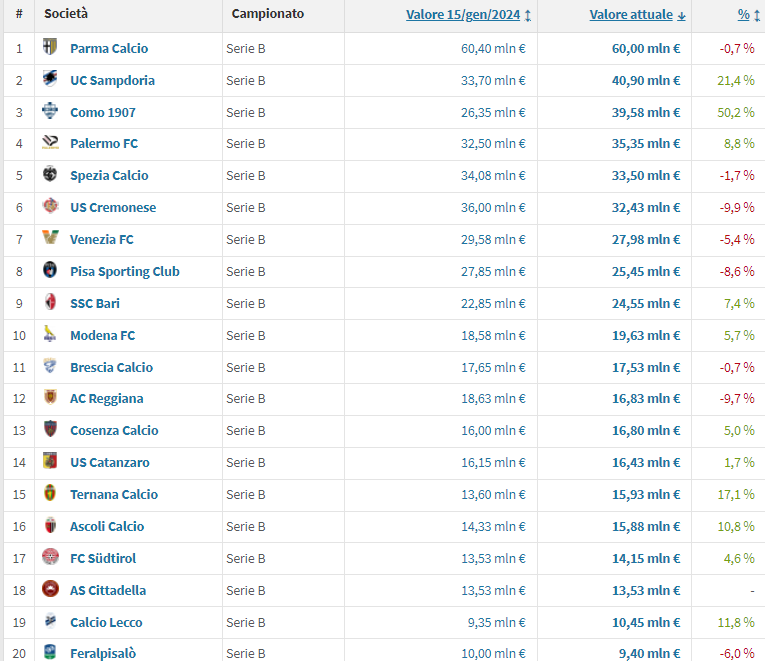Click the US Cremonese crest icon
The height and width of the screenshot is (661, 765).
pyautogui.click(x=50, y=207)
